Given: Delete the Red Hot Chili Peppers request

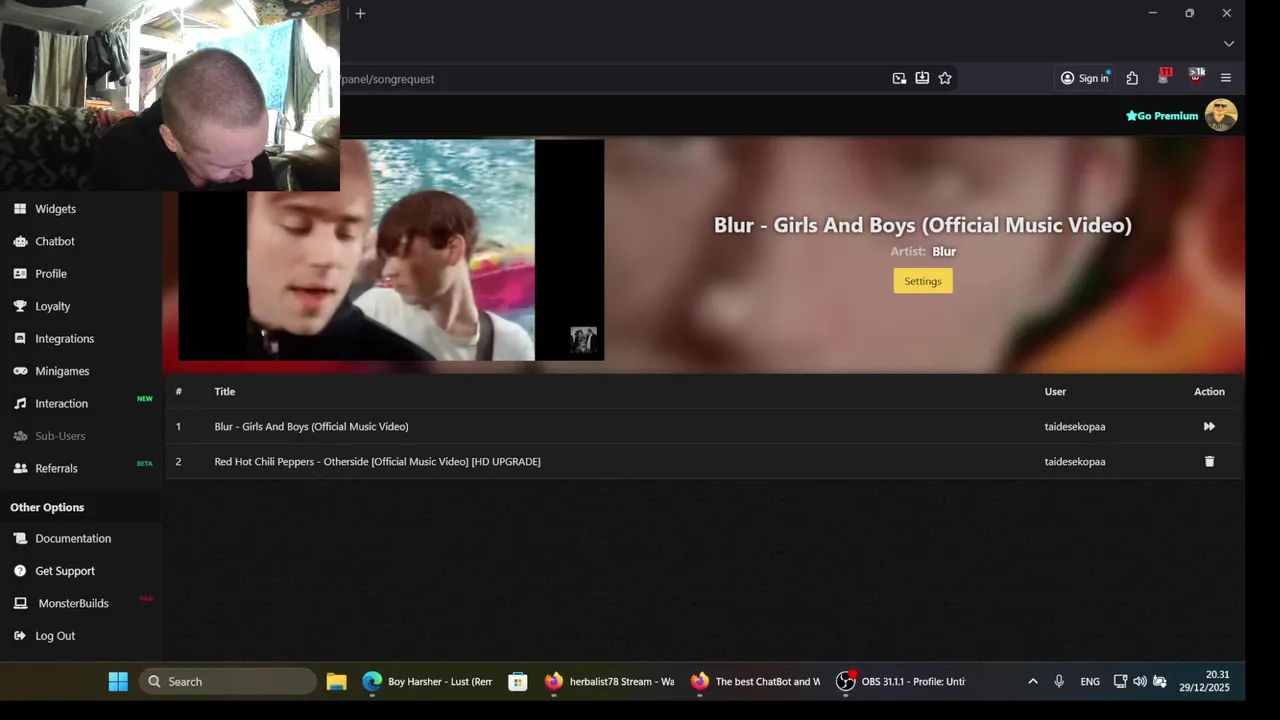Looking at the screenshot, I should point(1209,462).
